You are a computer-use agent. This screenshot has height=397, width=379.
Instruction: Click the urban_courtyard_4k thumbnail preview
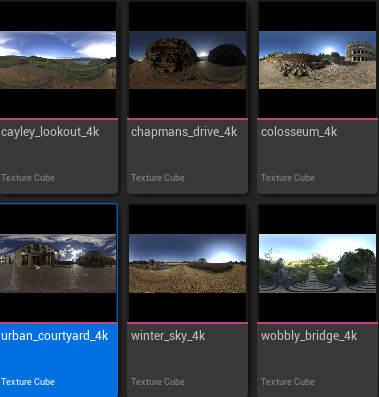tap(58, 263)
